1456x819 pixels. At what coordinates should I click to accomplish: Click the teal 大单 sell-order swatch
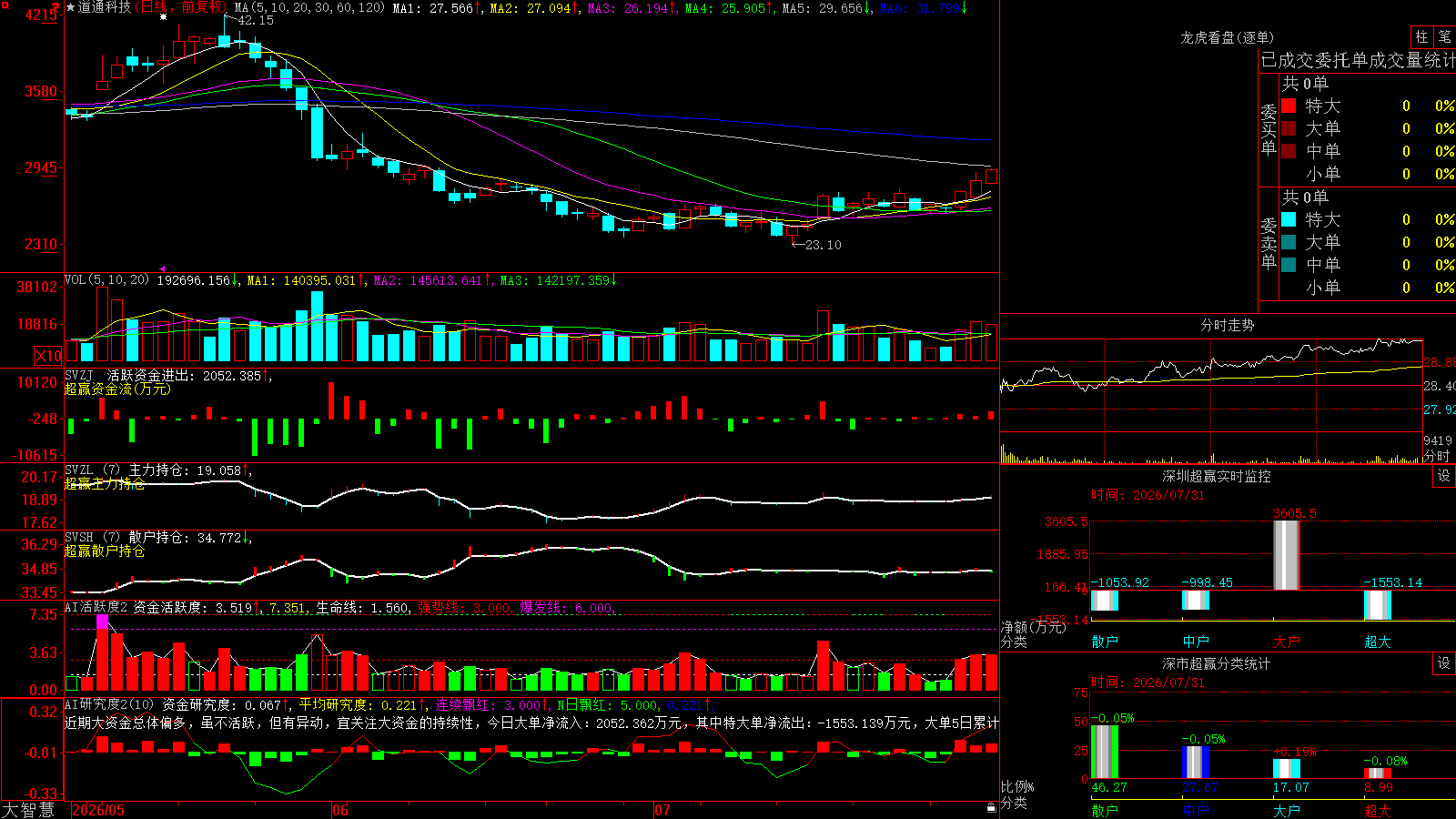[1289, 242]
